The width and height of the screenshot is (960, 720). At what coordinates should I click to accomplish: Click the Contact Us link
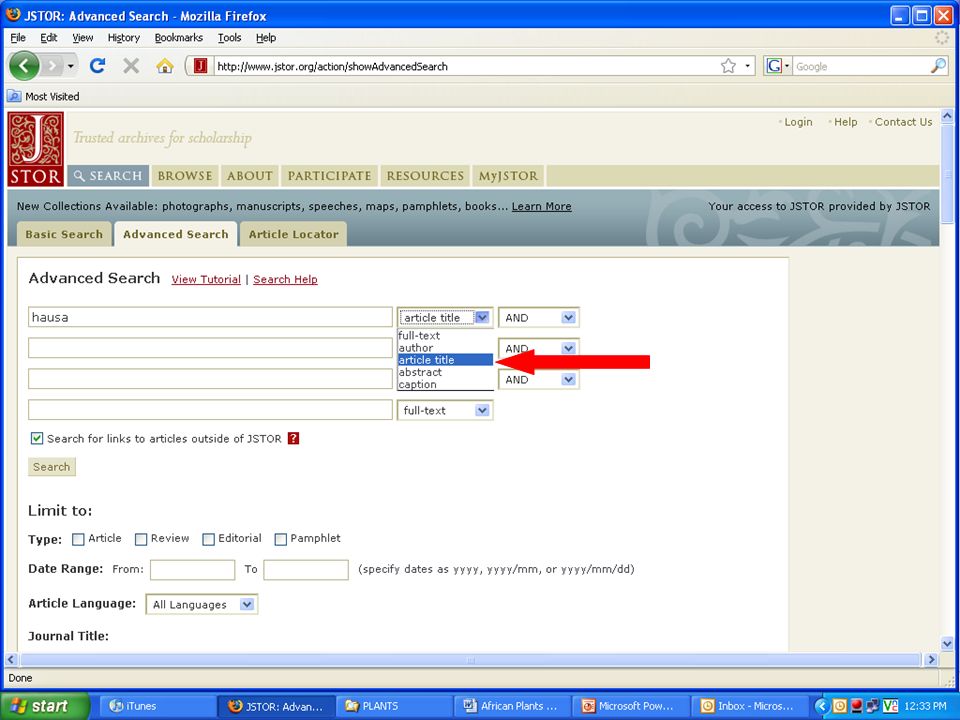pos(903,122)
